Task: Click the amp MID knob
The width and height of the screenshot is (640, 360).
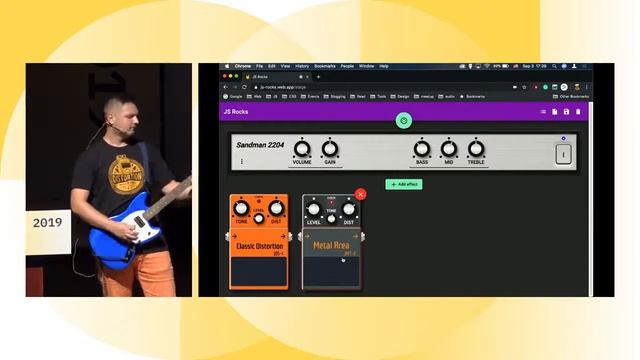Action: coord(449,149)
